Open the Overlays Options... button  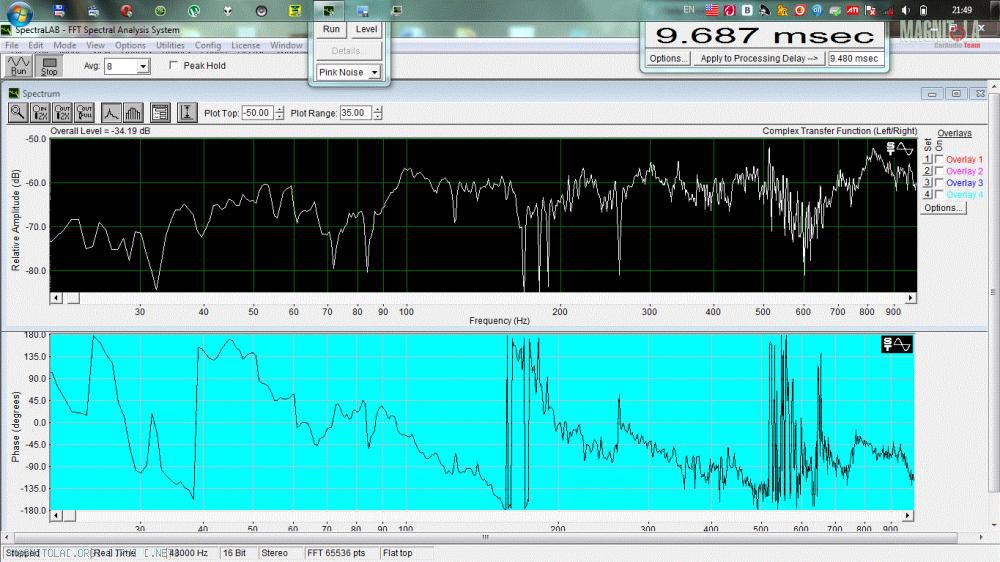943,208
